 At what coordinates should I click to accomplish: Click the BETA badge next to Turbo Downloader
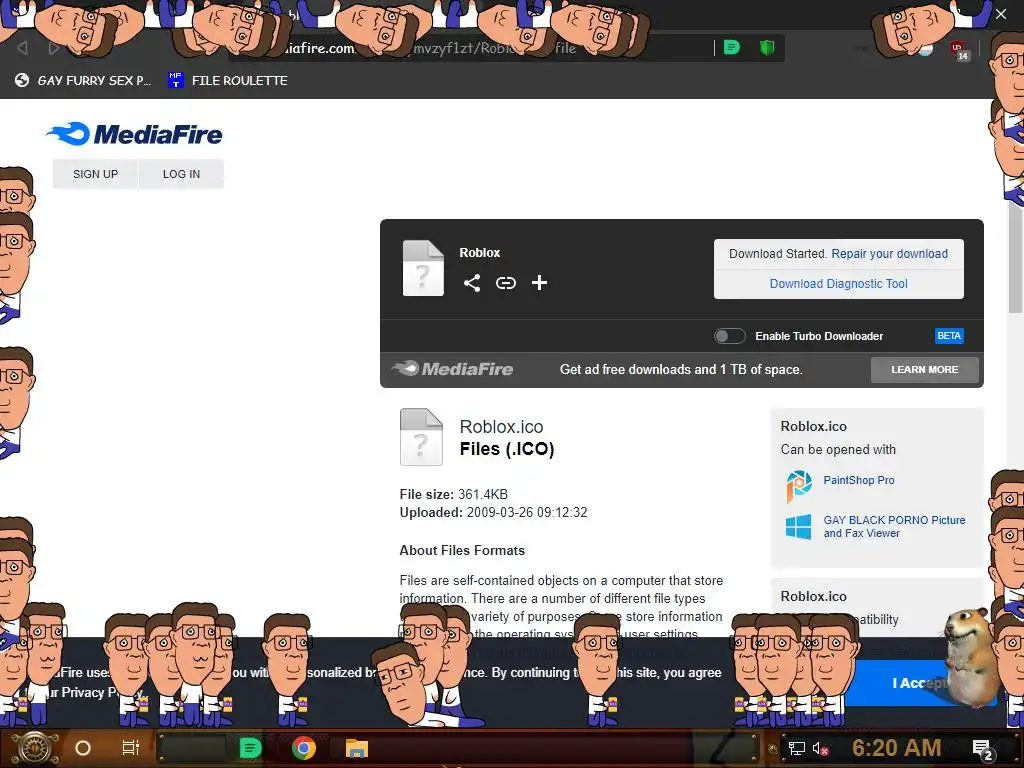[x=949, y=336]
